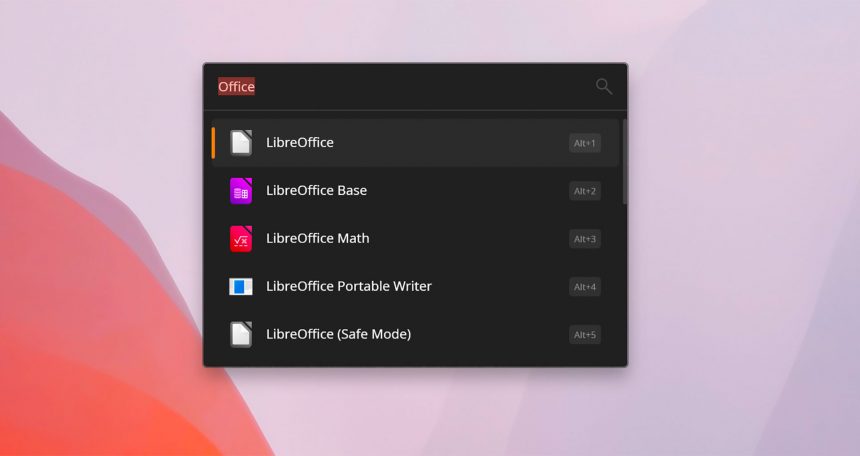
Task: Choose the LibreOffice (Safe Mode) entry
Action: click(x=415, y=334)
